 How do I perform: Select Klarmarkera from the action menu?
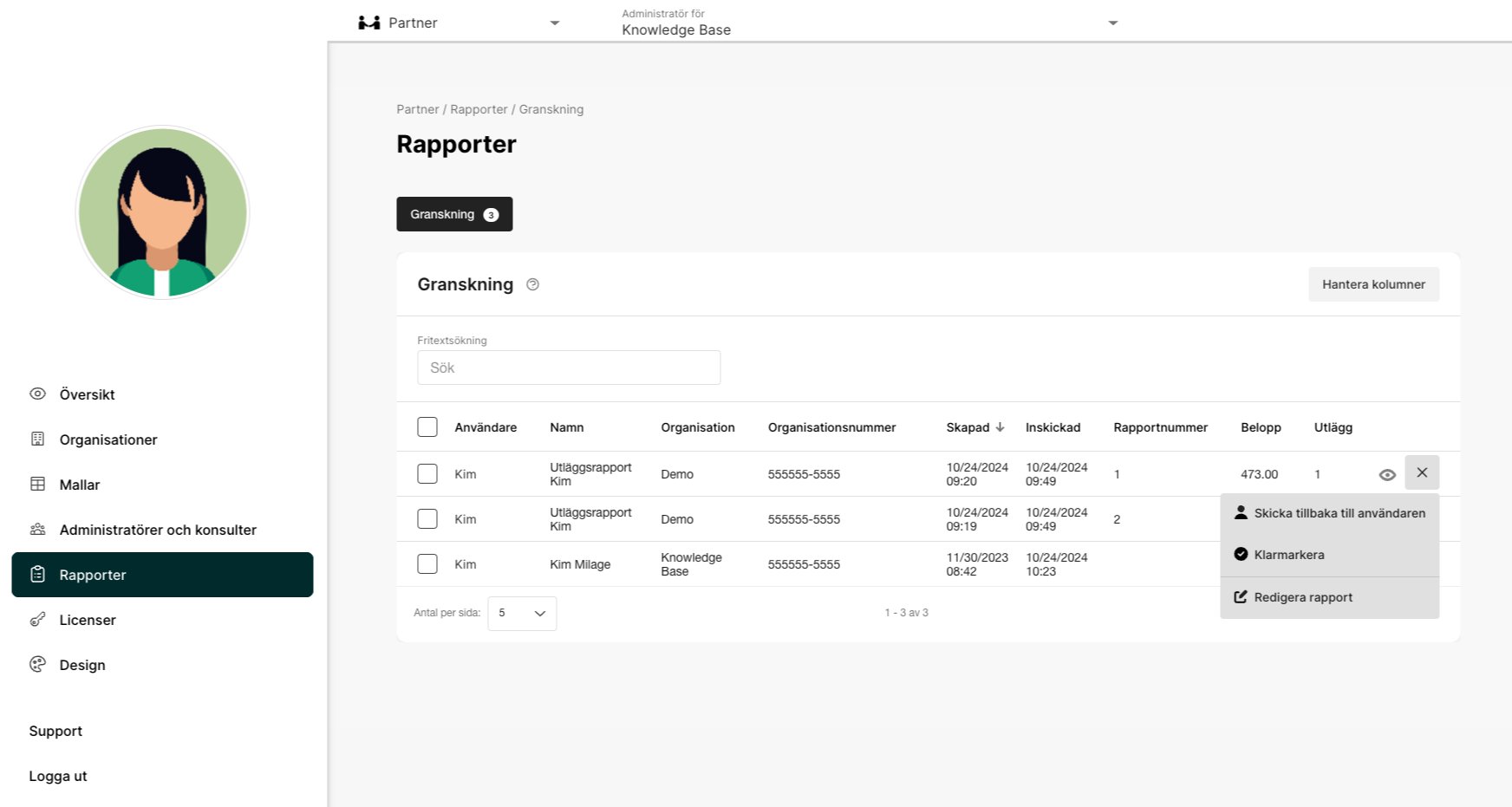pos(1330,555)
